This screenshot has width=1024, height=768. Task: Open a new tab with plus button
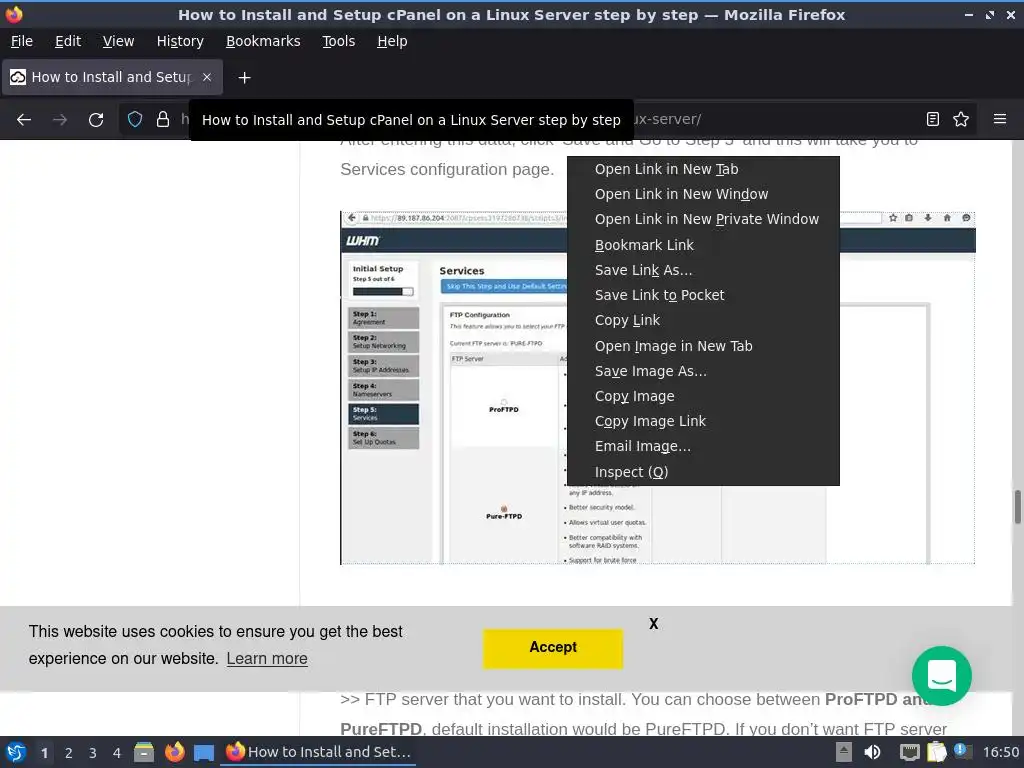244,78
